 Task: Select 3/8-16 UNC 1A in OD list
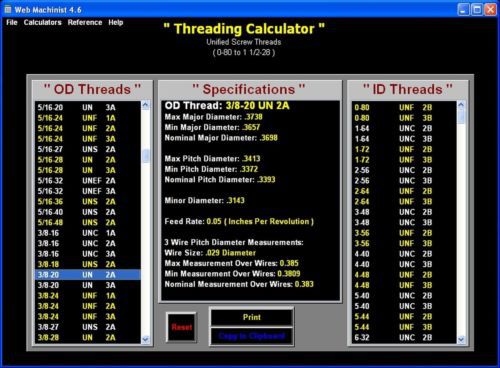(x=88, y=233)
